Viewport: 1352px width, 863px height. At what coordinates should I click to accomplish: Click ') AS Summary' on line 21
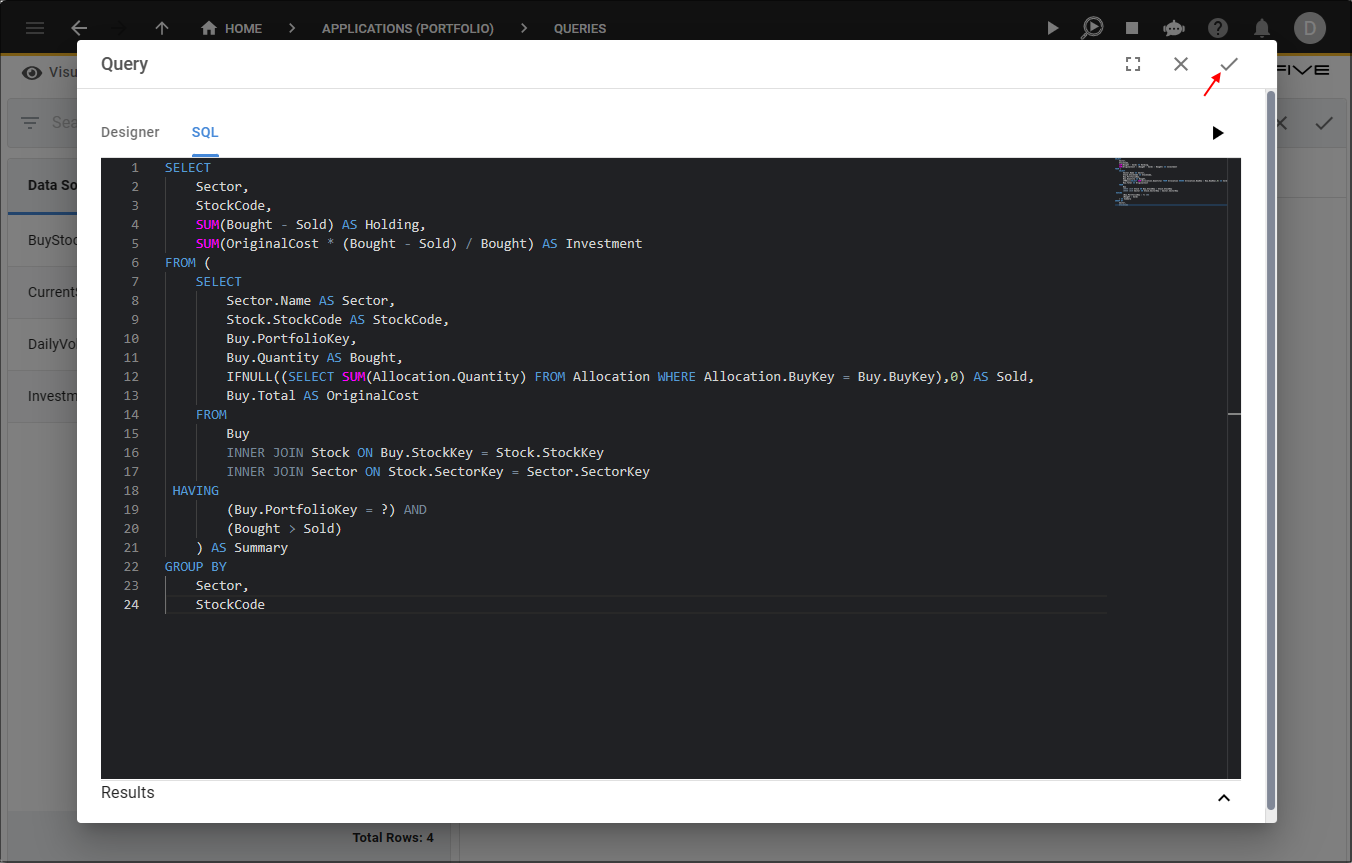(x=242, y=547)
